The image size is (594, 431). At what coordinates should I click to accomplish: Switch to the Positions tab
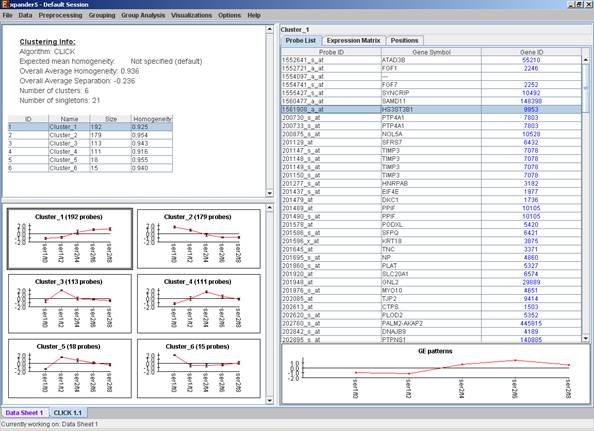(404, 41)
